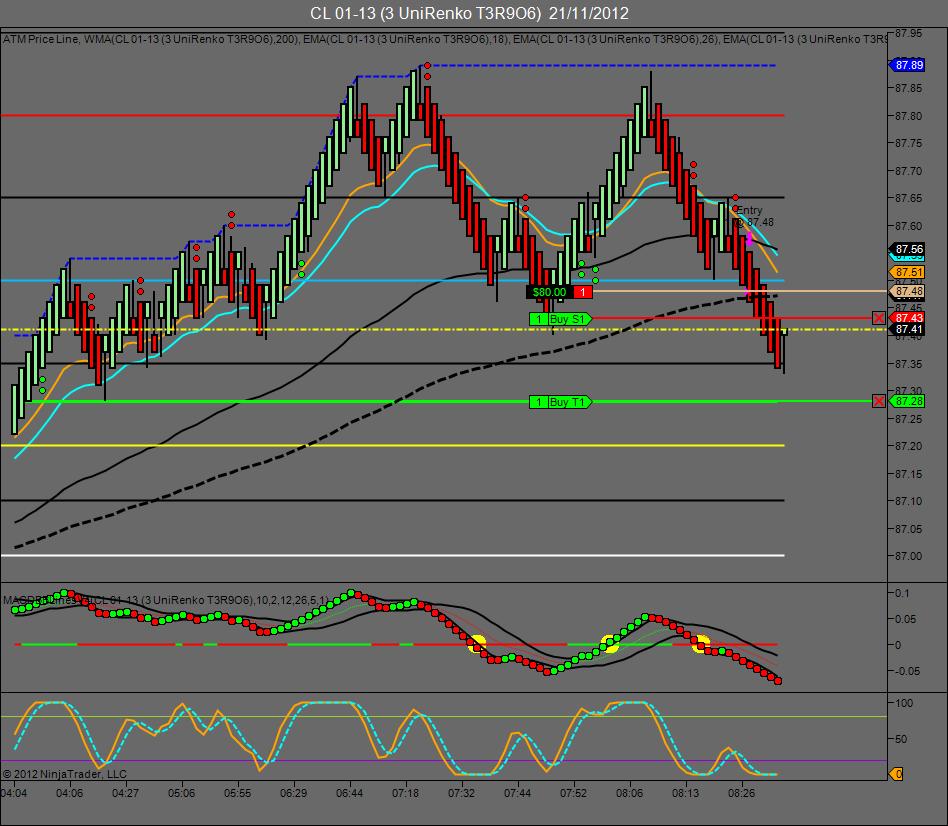Select the red 87.43 stop price marker
The image size is (948, 826).
click(907, 318)
